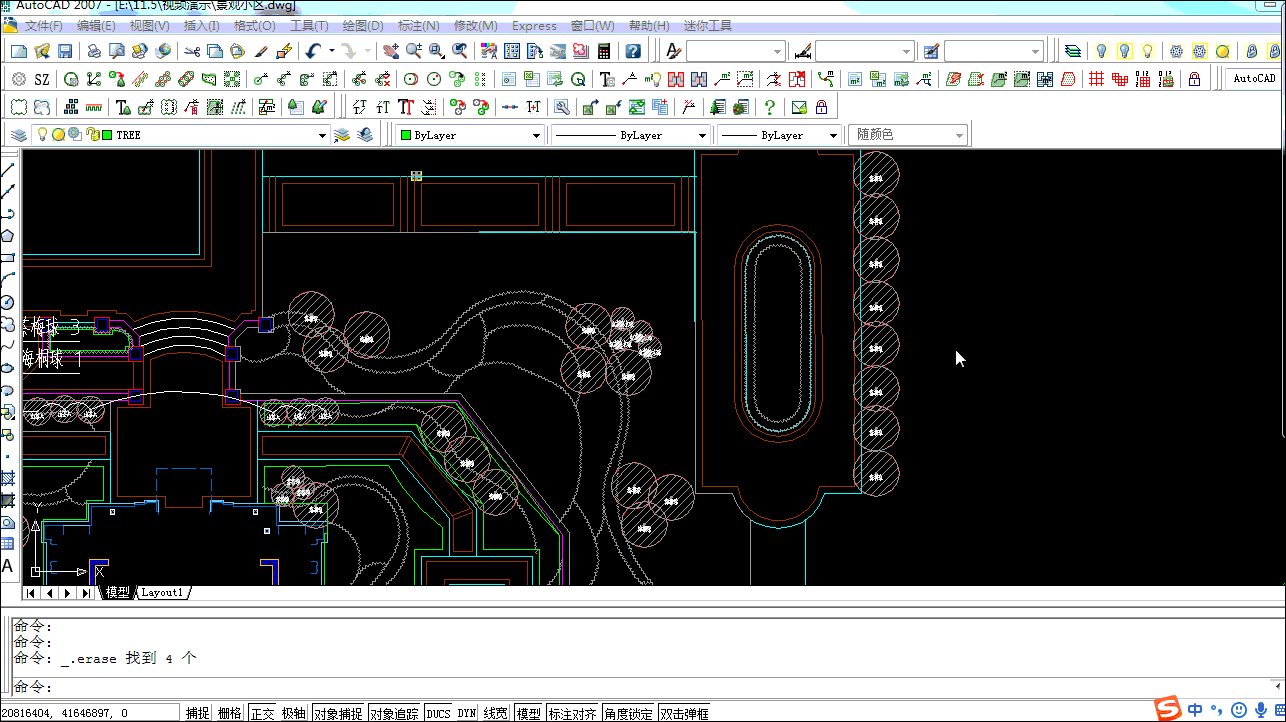Open the 绘图(D) menu
1286x722 pixels.
[x=363, y=26]
